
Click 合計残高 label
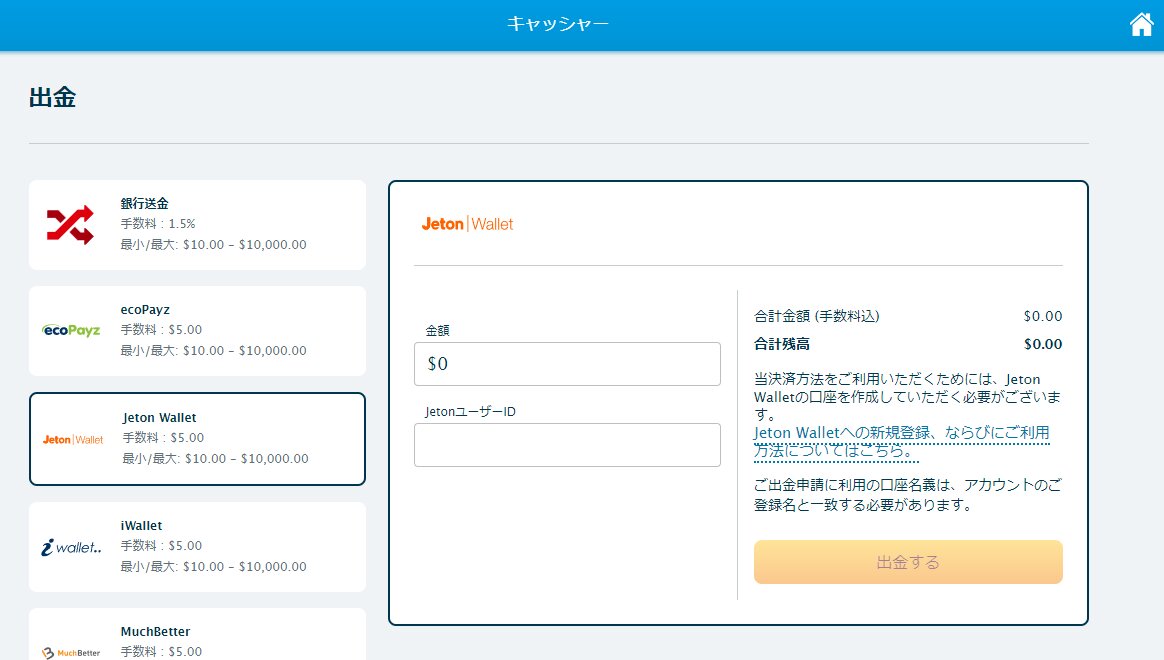point(782,344)
